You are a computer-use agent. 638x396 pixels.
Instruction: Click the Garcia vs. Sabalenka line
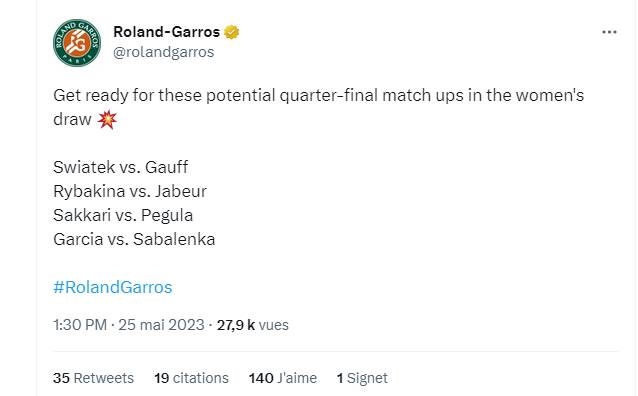click(x=134, y=239)
